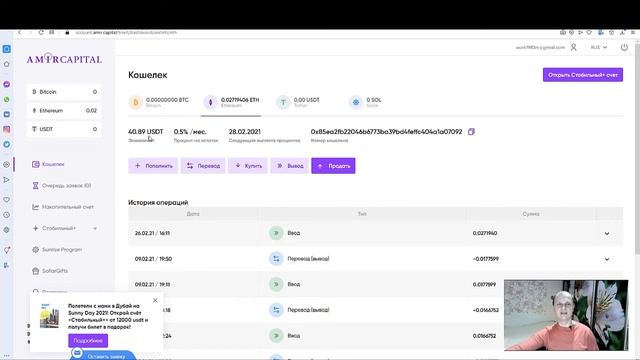Click green Ввод icon in 09.02.21 19:11 row
The width and height of the screenshot is (640, 360).
tap(276, 284)
